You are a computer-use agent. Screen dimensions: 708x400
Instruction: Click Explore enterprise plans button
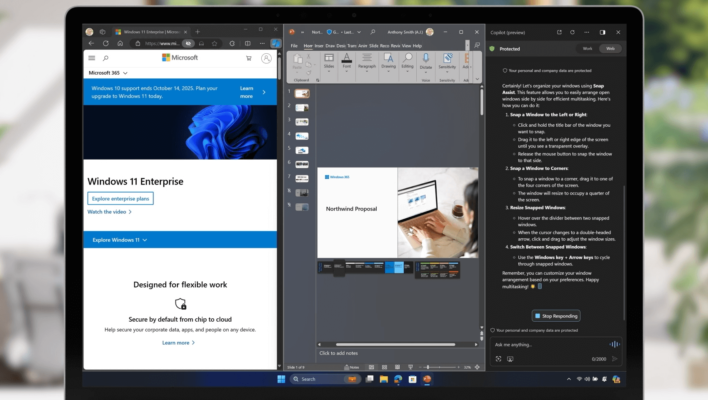click(x=121, y=199)
